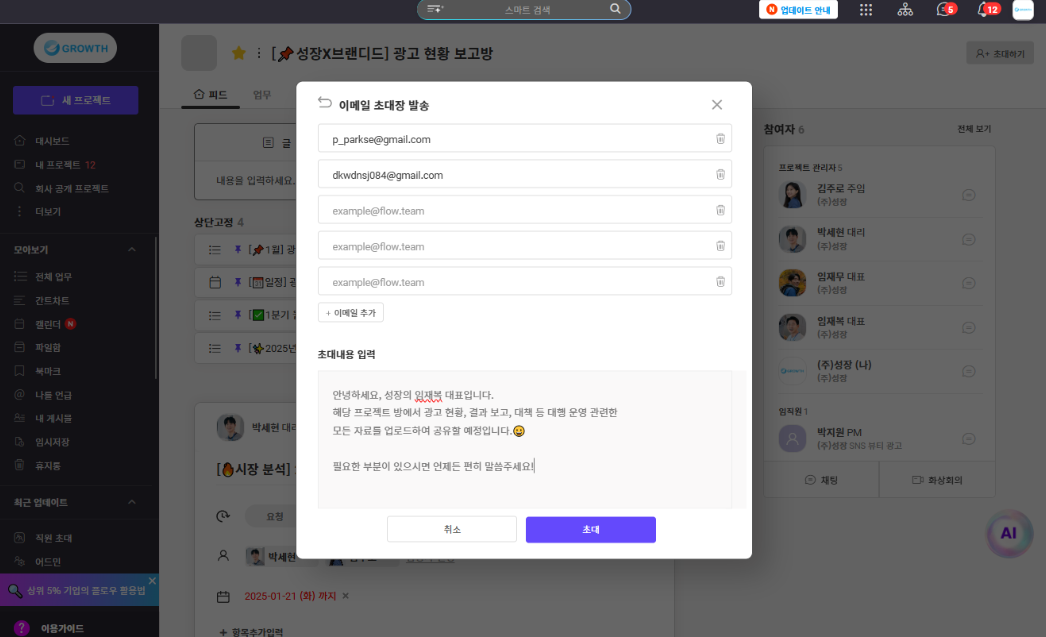Add another email with + 이메일 추가
Image resolution: width=1046 pixels, height=637 pixels.
351,313
